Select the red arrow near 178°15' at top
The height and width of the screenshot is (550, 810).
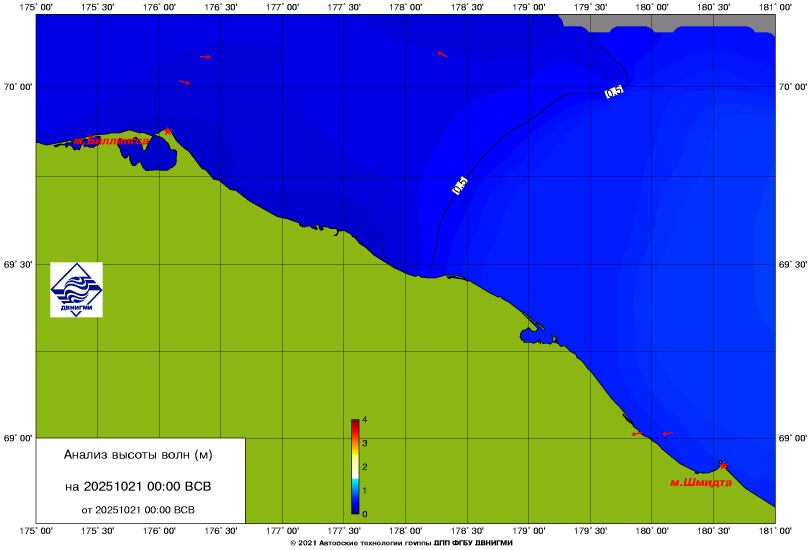point(442,54)
